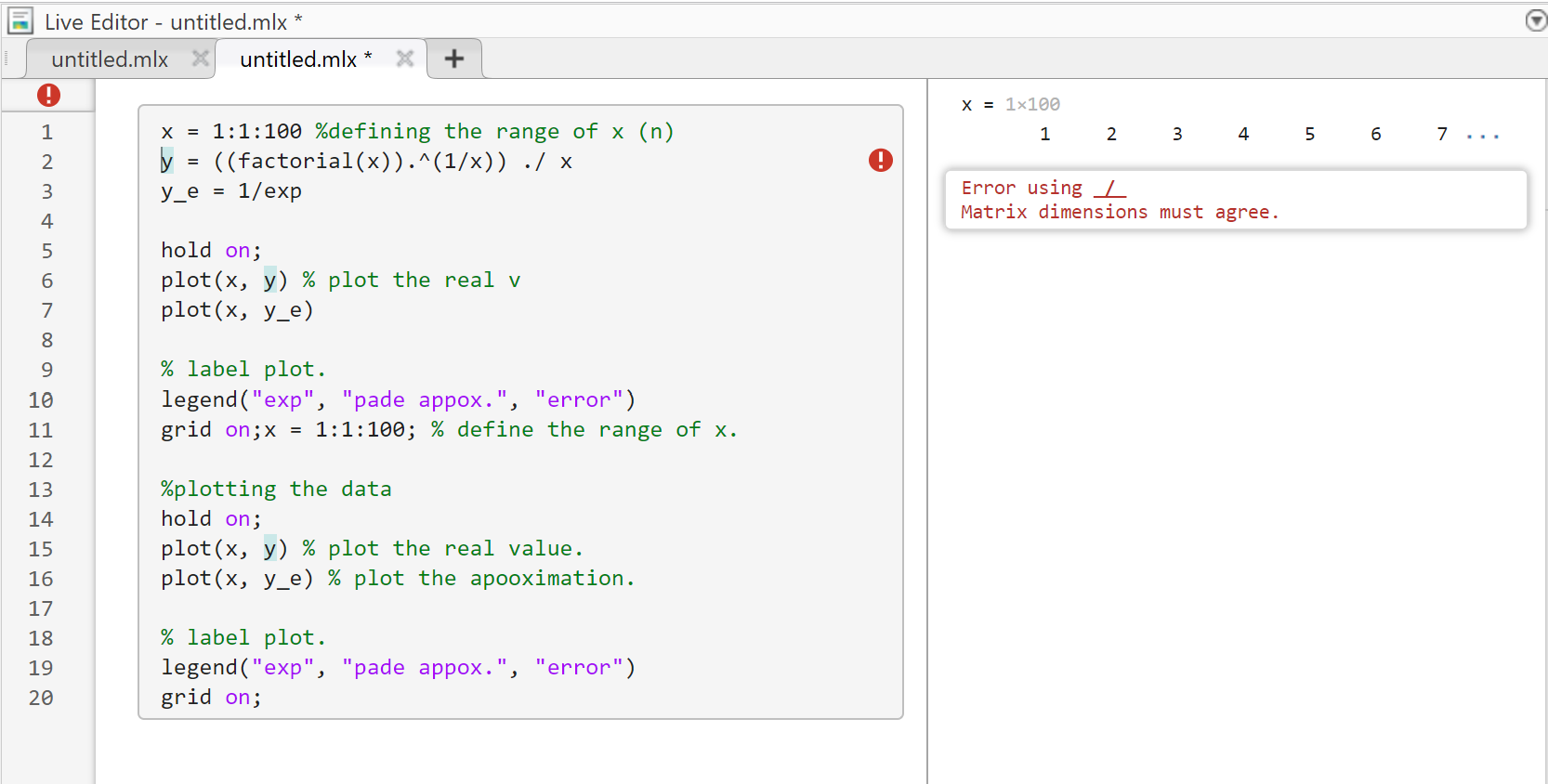Click the '%defining the range of x (n)' comment

(x=494, y=132)
